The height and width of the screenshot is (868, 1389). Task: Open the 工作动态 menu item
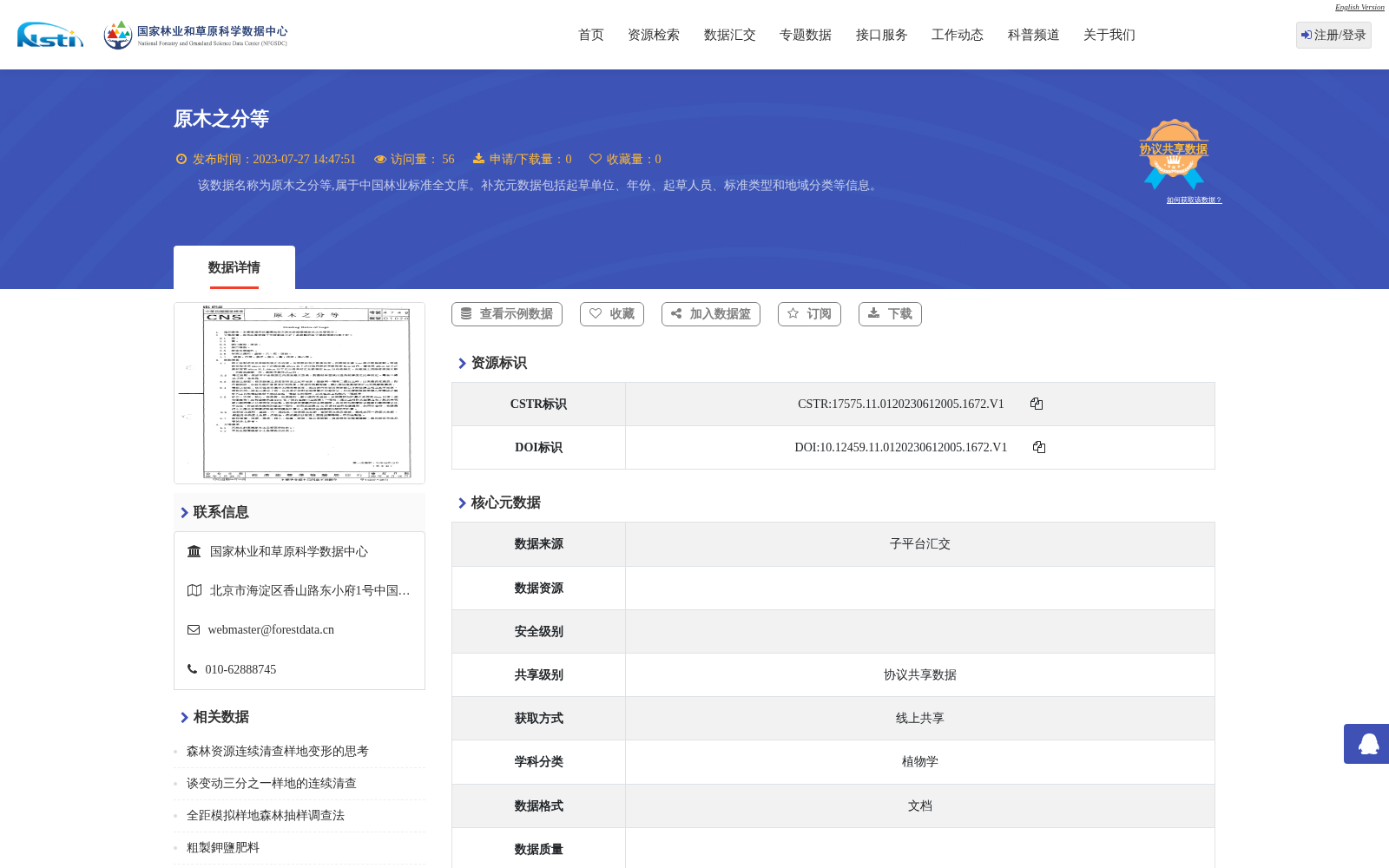(958, 35)
